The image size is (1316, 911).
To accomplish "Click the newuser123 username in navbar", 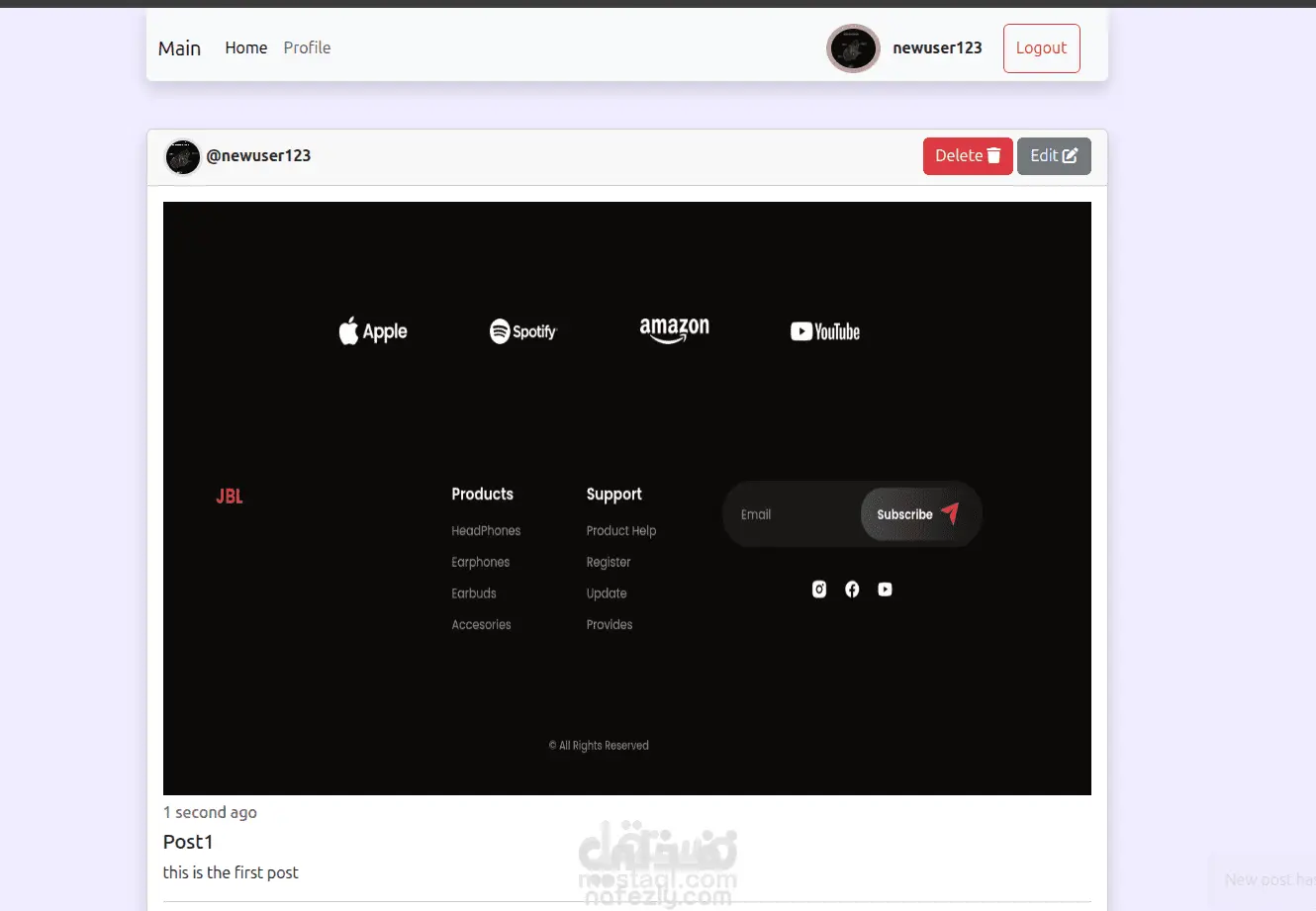I will click(x=937, y=47).
